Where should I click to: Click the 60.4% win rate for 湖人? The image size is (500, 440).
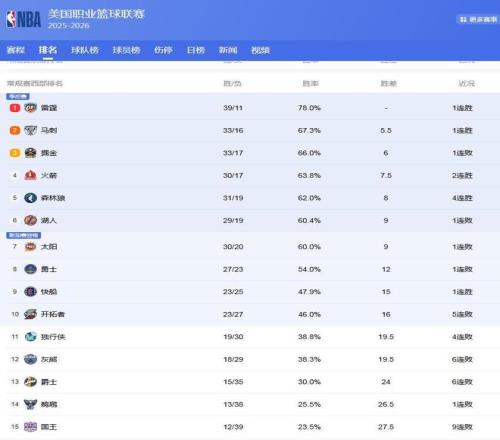tap(309, 220)
